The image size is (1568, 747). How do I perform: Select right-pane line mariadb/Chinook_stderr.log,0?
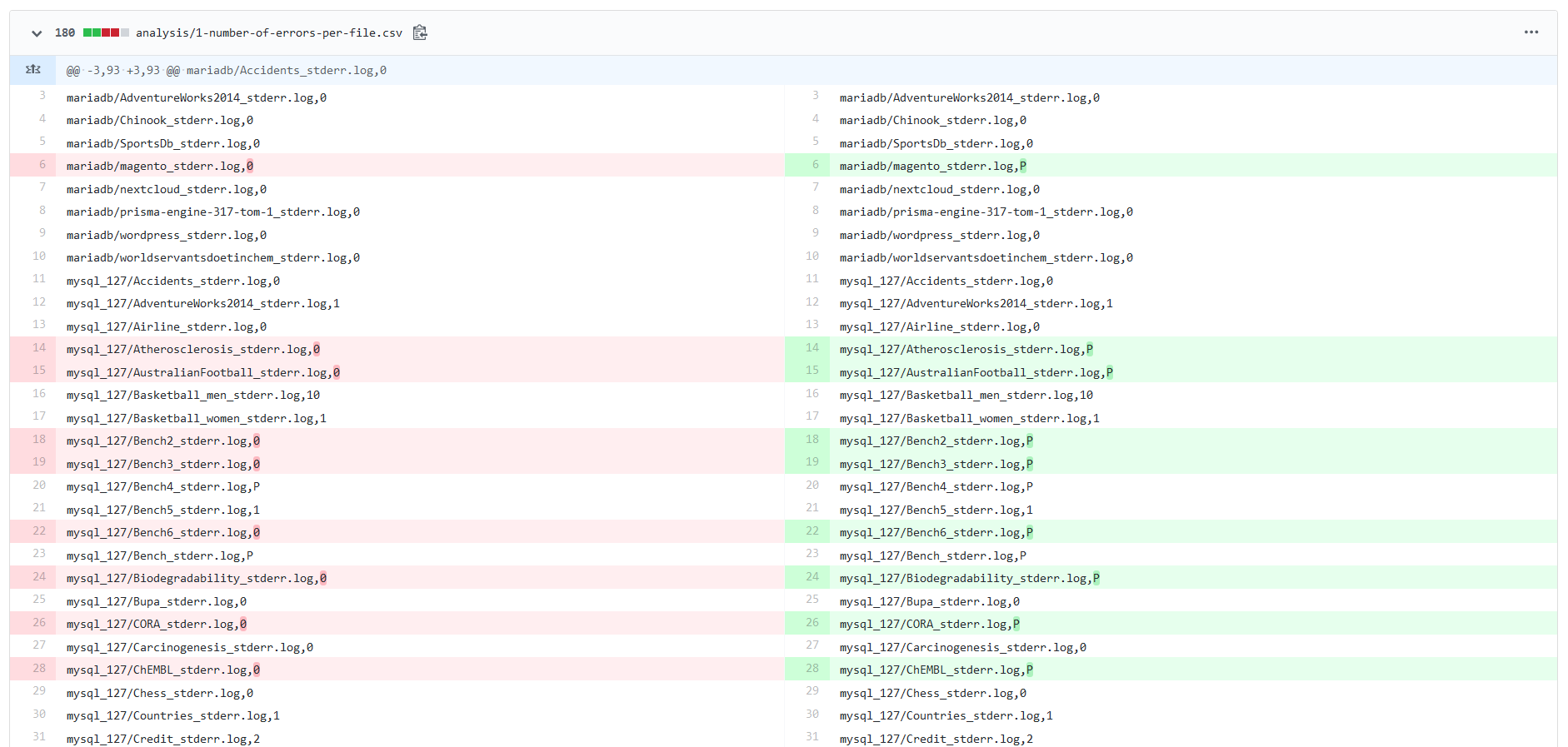(933, 121)
